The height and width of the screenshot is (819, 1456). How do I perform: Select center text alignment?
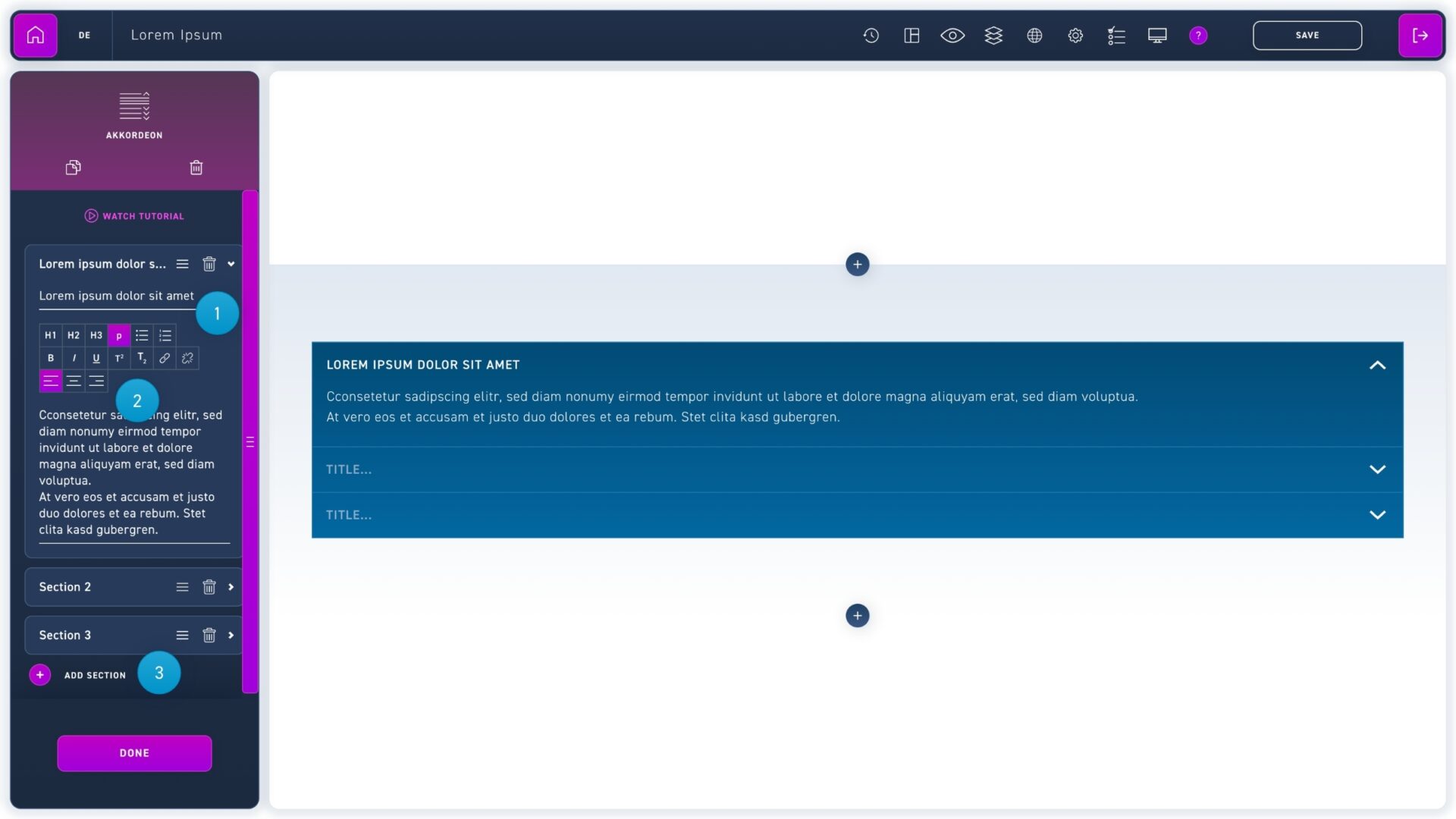click(x=74, y=381)
